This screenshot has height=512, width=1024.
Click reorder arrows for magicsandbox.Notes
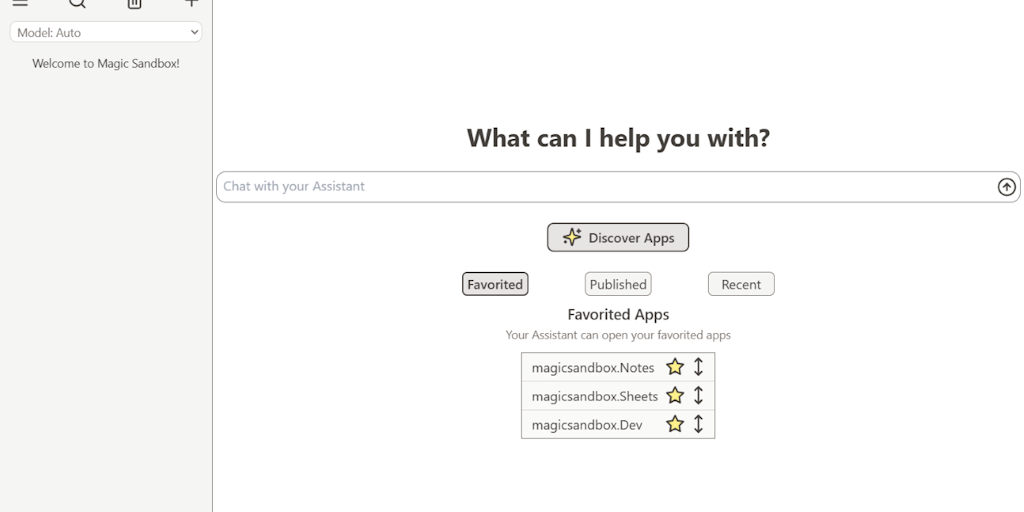click(x=698, y=367)
